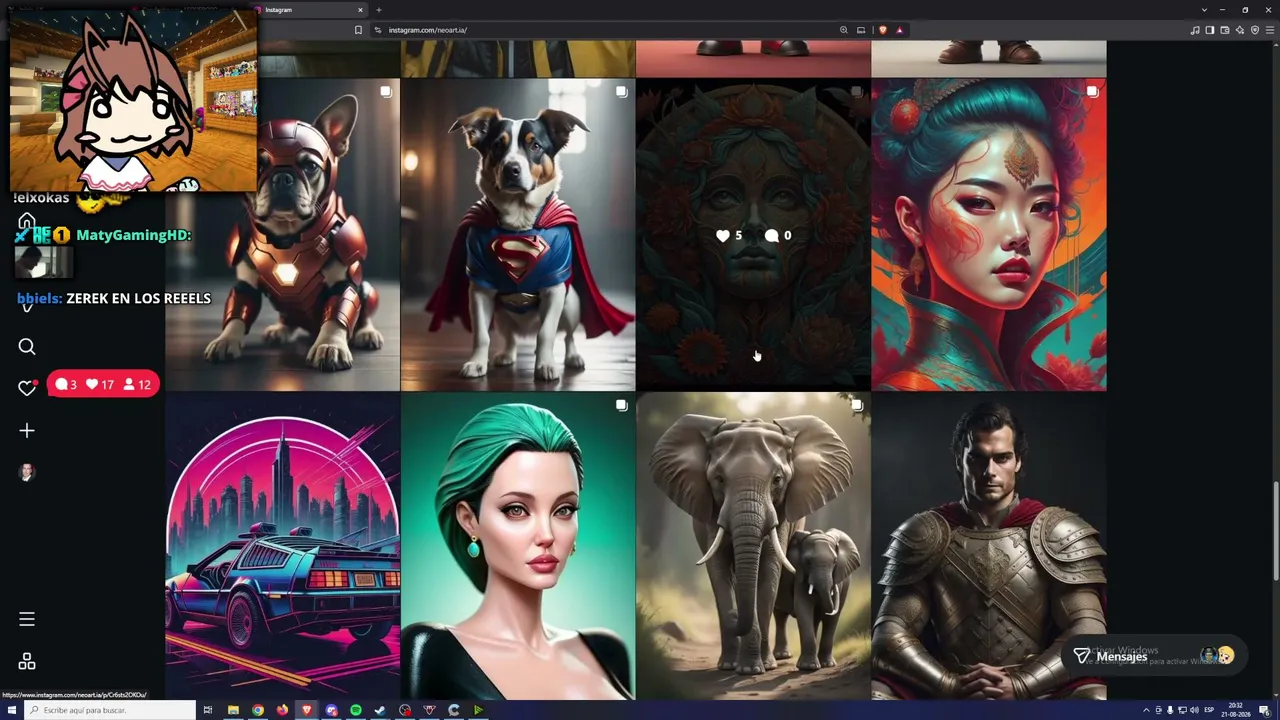1280x720 pixels.
Task: Click the Brave Rewards triangle icon
Action: pos(899,30)
